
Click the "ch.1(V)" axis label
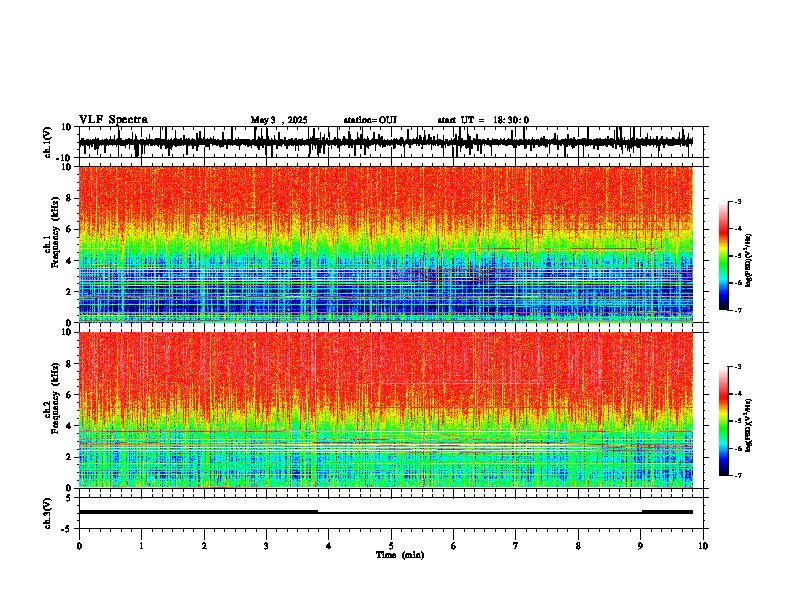click(48, 142)
